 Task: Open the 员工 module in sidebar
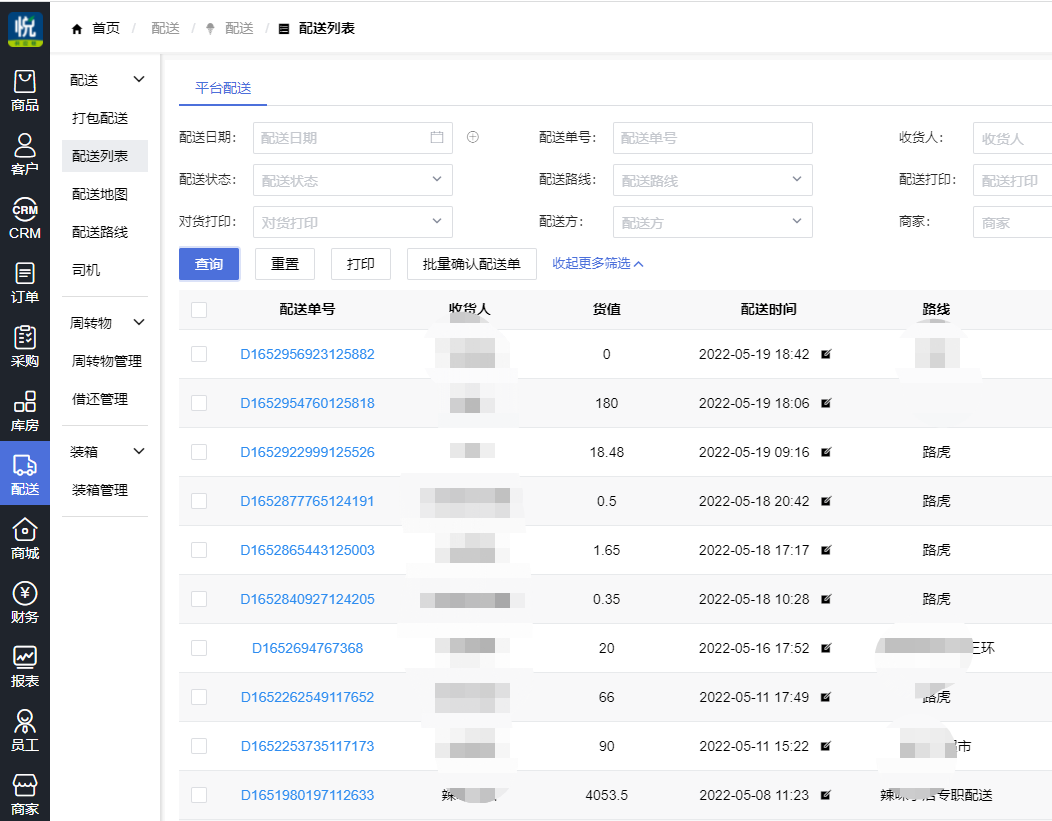coord(25,732)
